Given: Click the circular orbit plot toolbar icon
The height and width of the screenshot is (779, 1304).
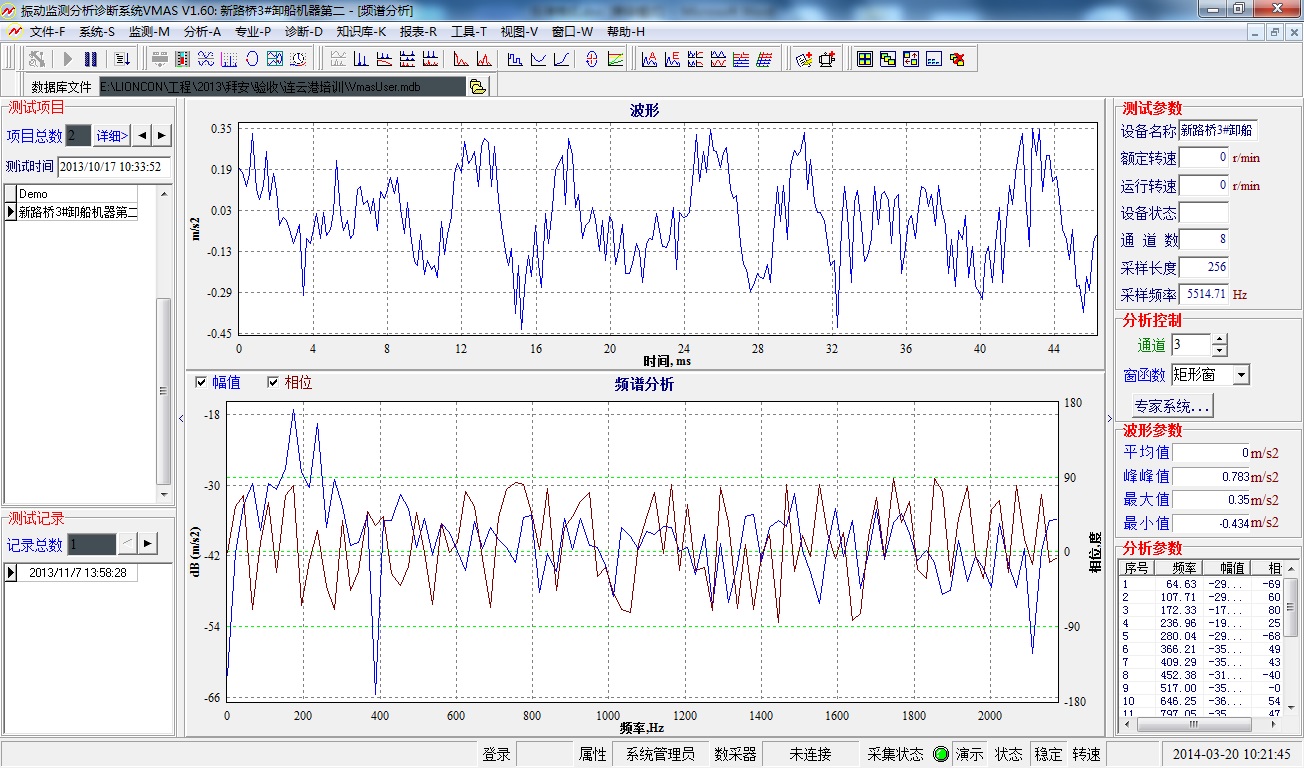Looking at the screenshot, I should pos(252,59).
